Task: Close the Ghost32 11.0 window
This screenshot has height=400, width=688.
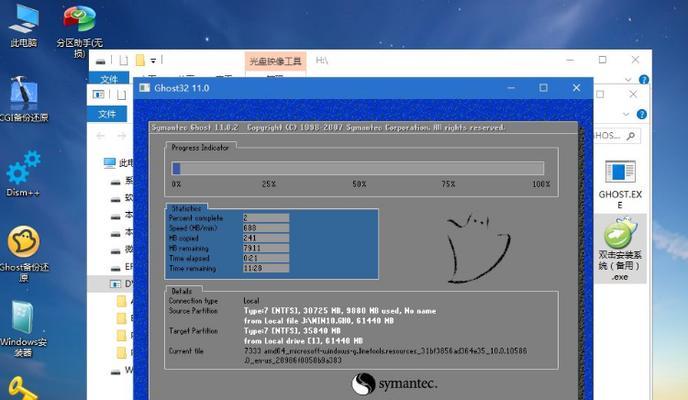Action: point(577,88)
